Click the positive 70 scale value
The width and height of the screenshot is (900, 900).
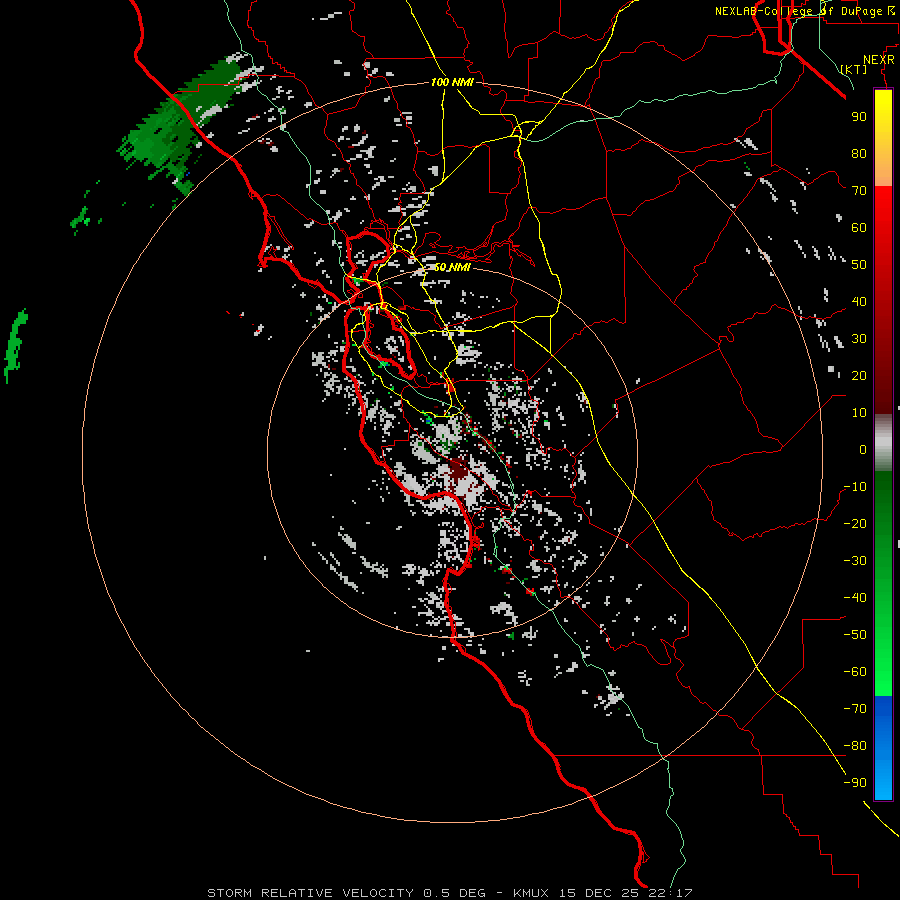[x=859, y=191]
